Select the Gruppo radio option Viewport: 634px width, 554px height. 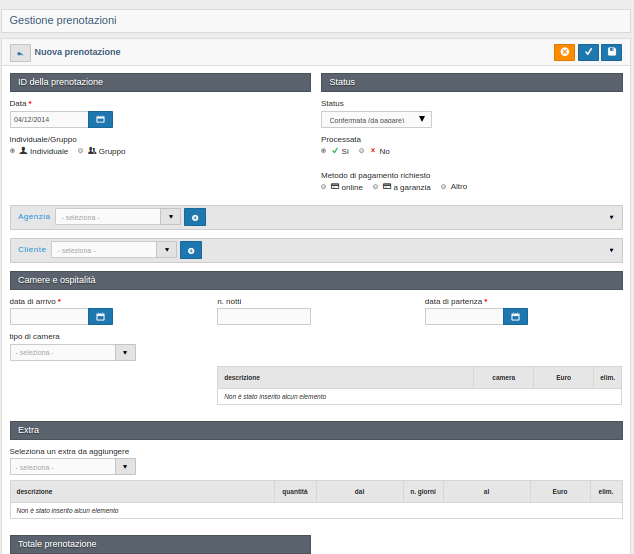(80, 151)
